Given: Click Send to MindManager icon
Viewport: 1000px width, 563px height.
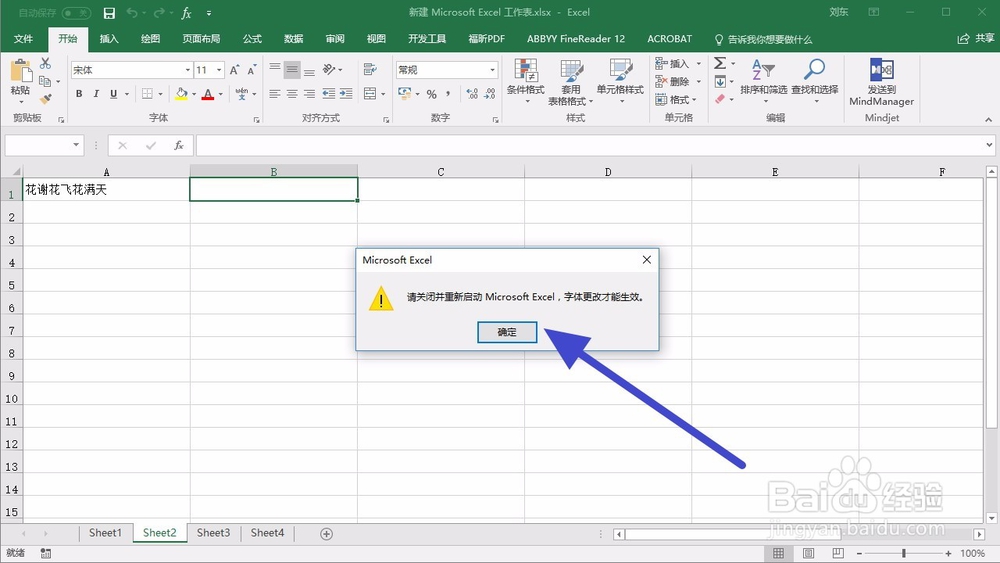Looking at the screenshot, I should pyautogui.click(x=881, y=82).
